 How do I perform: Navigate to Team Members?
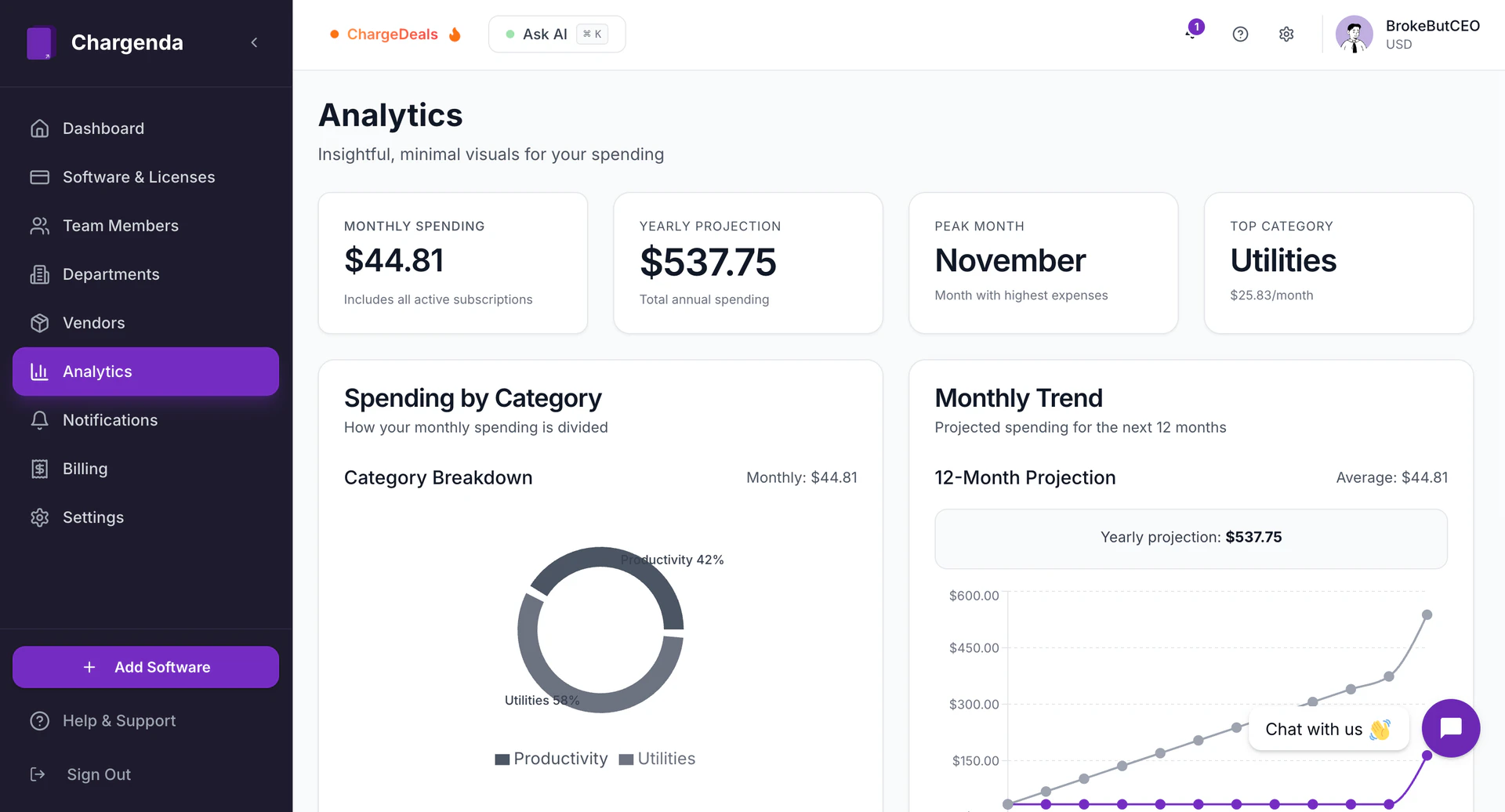(120, 226)
